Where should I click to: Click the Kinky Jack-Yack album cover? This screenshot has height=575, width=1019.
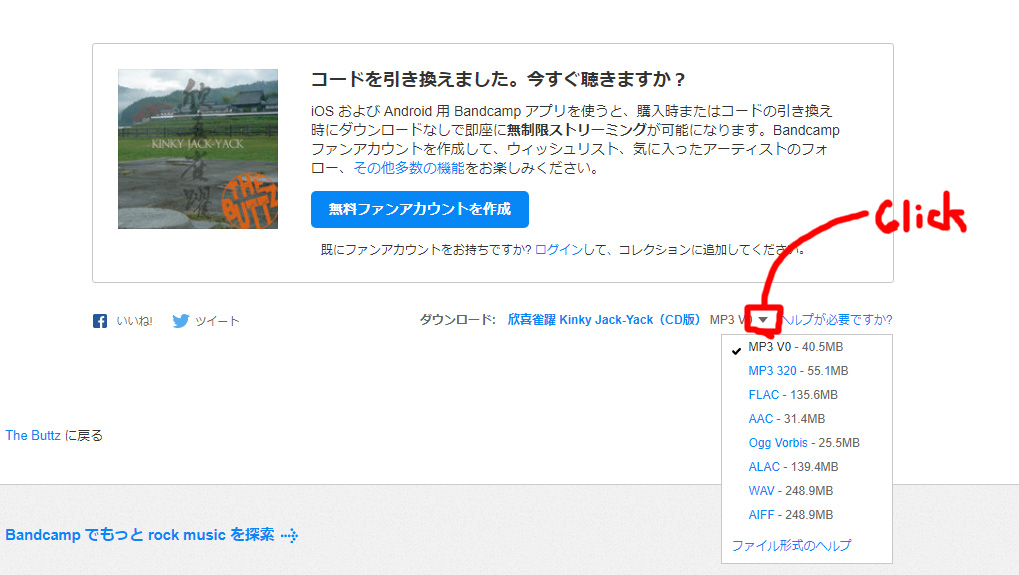198,149
